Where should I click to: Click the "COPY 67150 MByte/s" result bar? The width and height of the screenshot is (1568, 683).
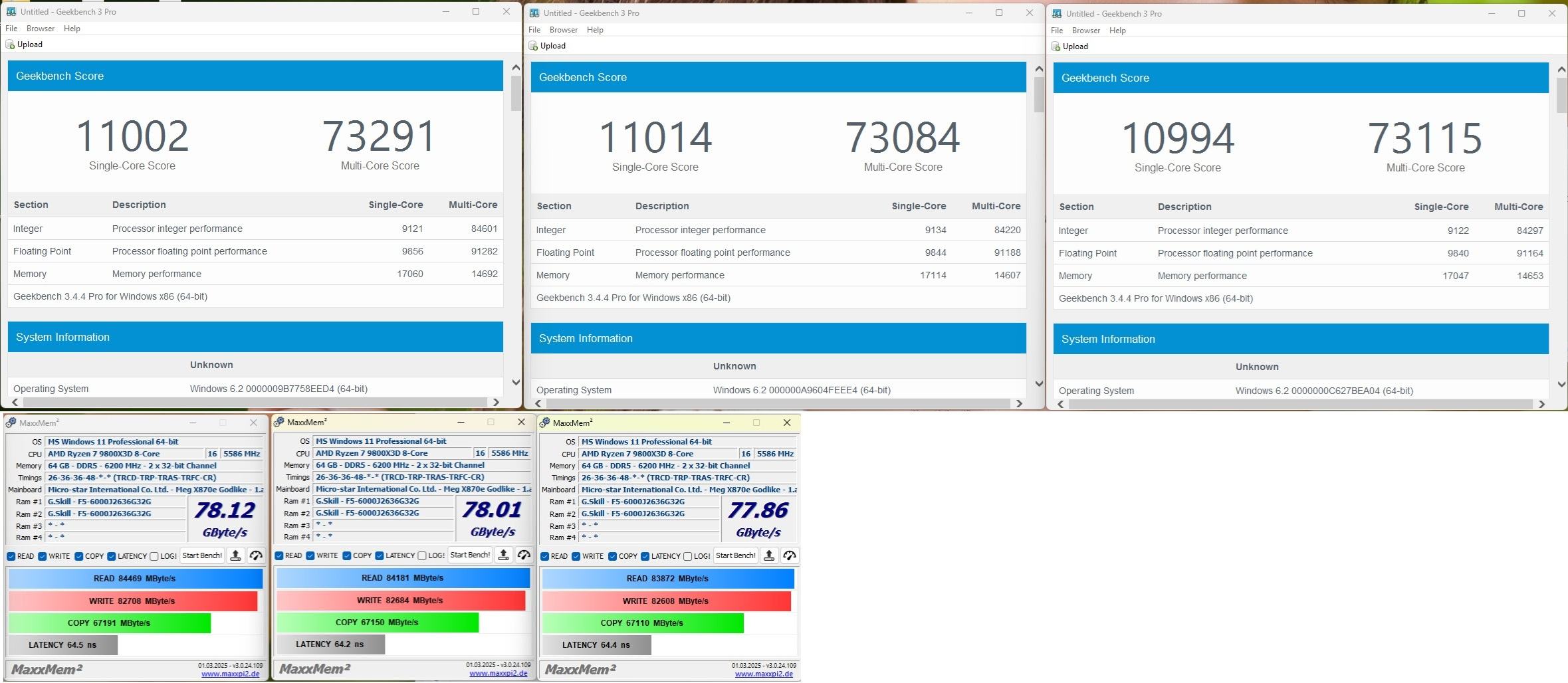coord(378,623)
